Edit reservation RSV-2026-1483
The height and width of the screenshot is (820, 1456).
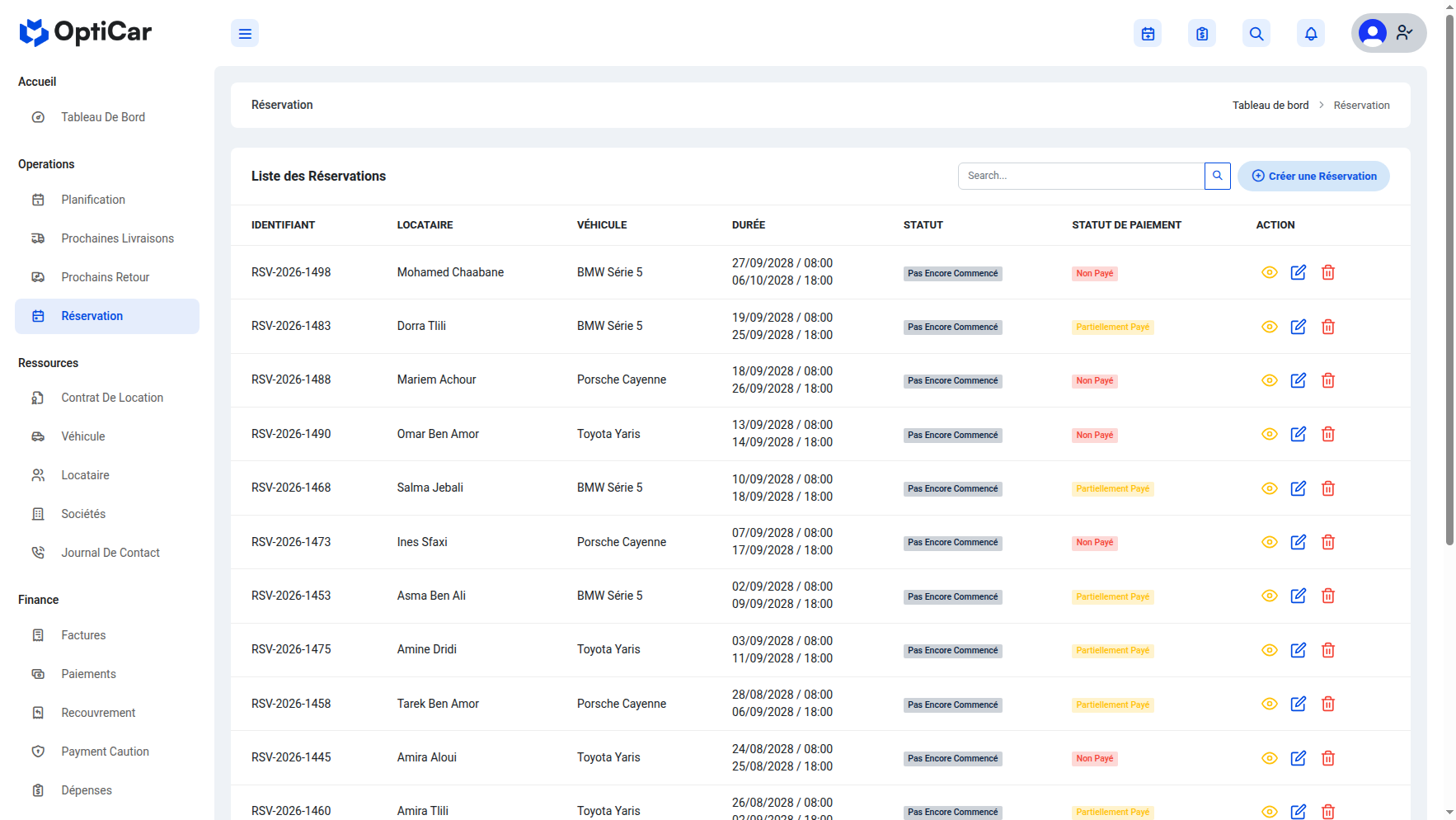point(1299,327)
